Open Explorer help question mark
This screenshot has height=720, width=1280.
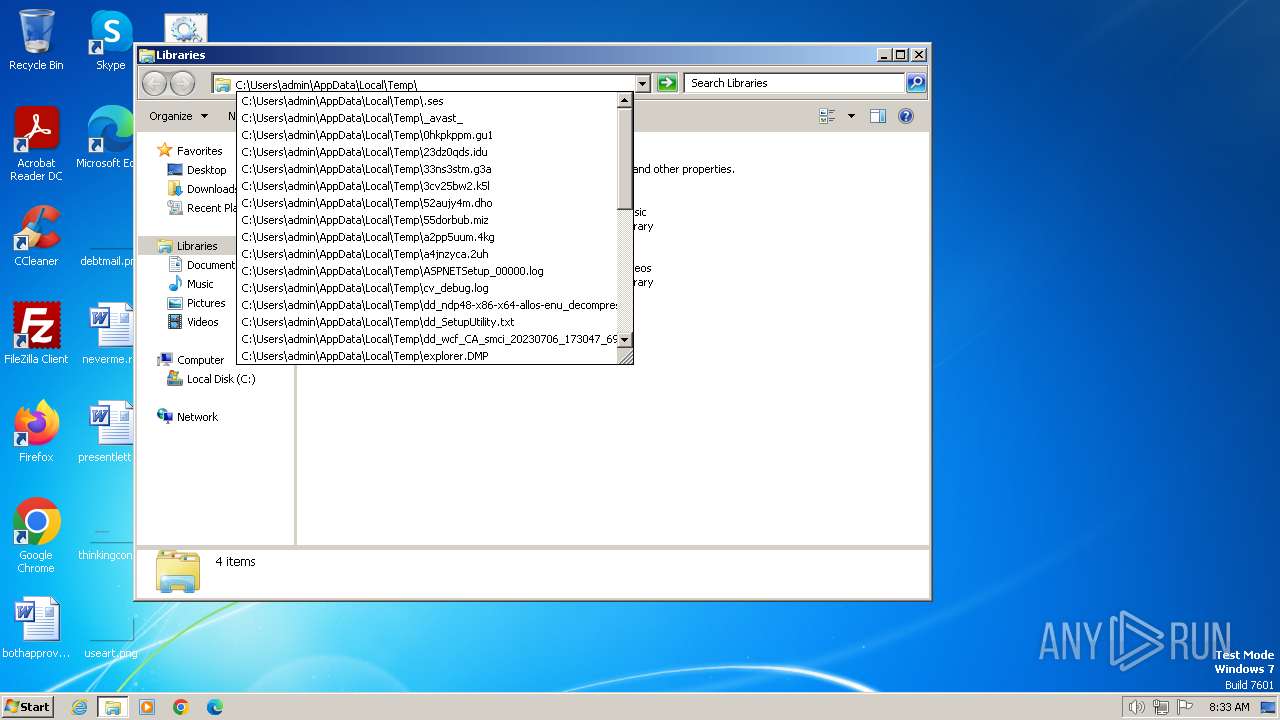(x=906, y=116)
